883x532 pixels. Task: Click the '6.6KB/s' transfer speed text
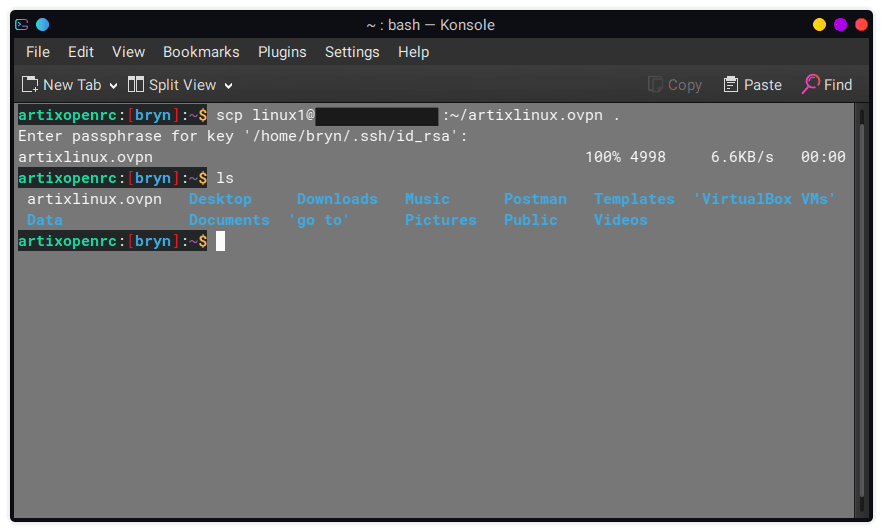(742, 157)
